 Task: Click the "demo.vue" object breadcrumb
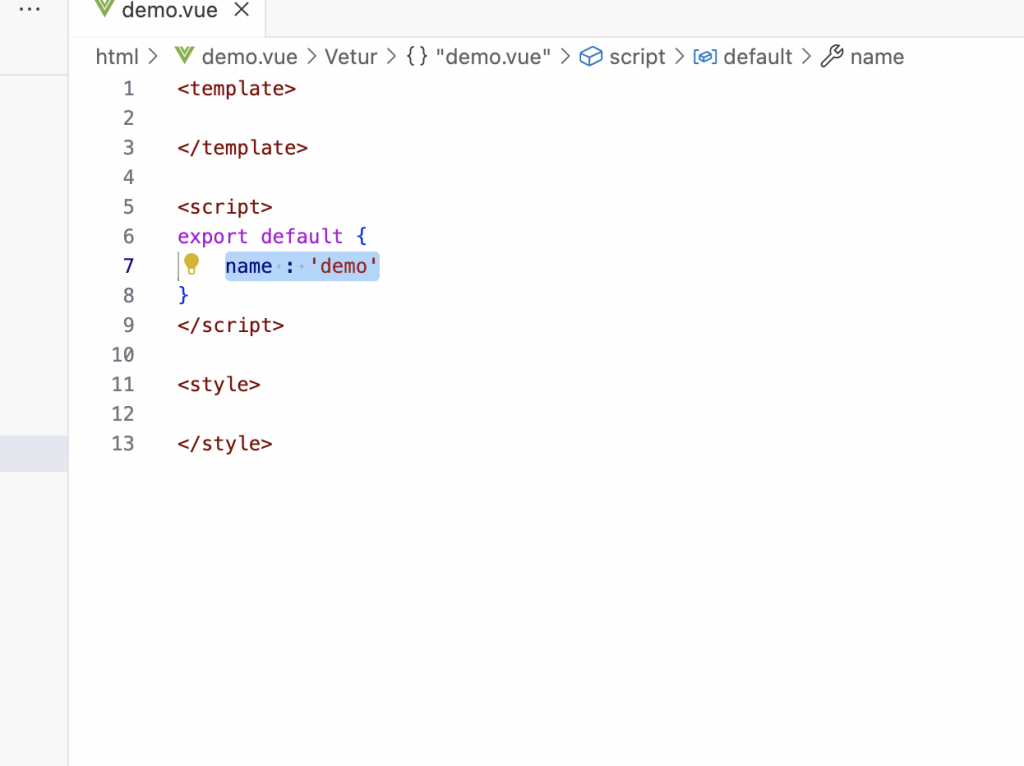pyautogui.click(x=493, y=57)
